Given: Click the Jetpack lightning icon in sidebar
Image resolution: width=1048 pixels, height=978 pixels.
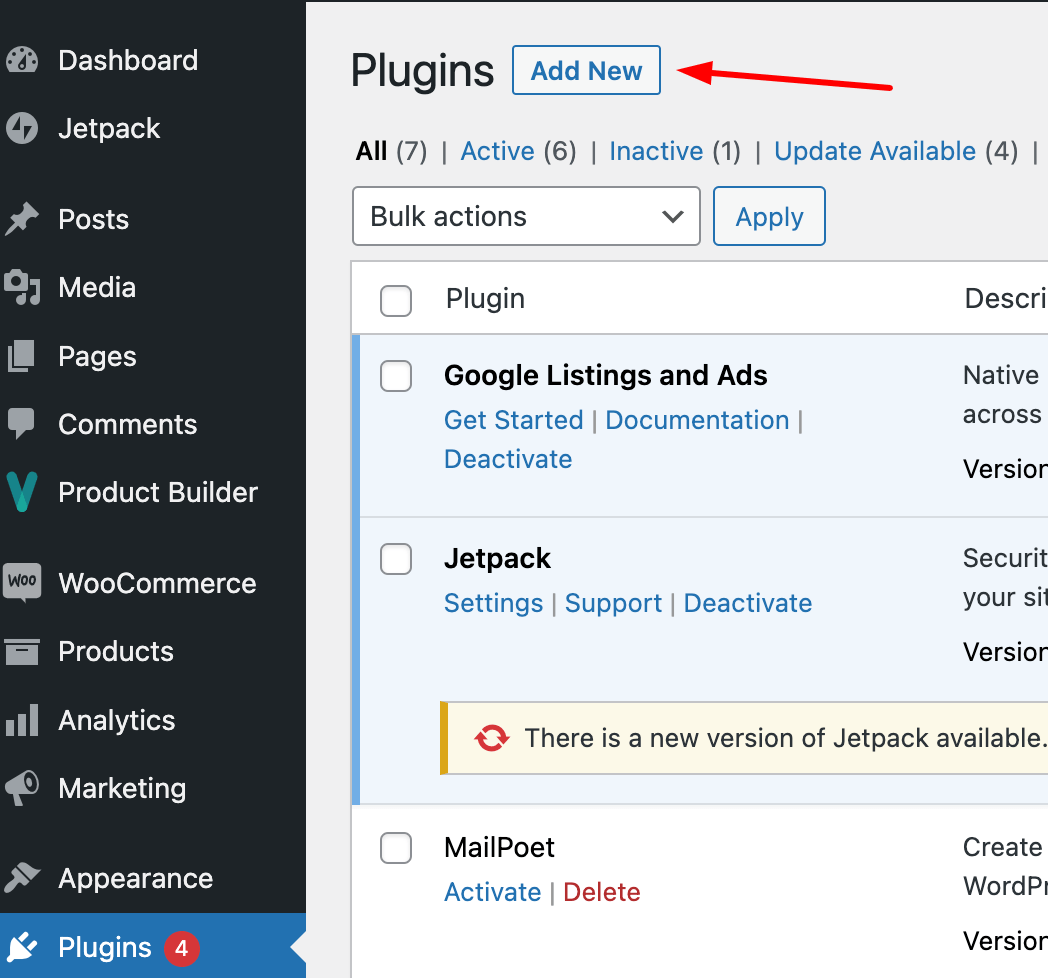Looking at the screenshot, I should [x=22, y=128].
